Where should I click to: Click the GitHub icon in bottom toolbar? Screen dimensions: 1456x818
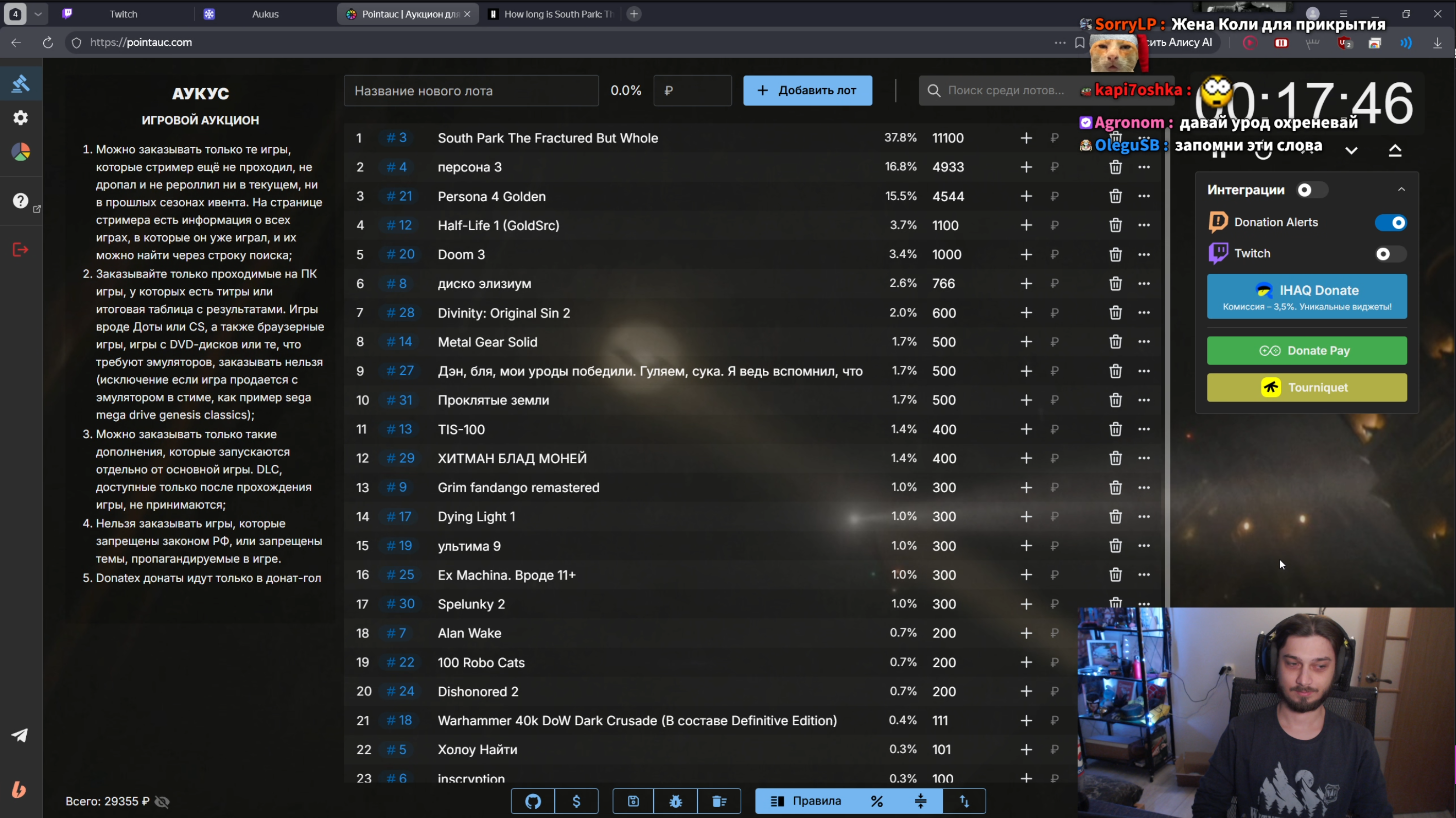coord(533,801)
